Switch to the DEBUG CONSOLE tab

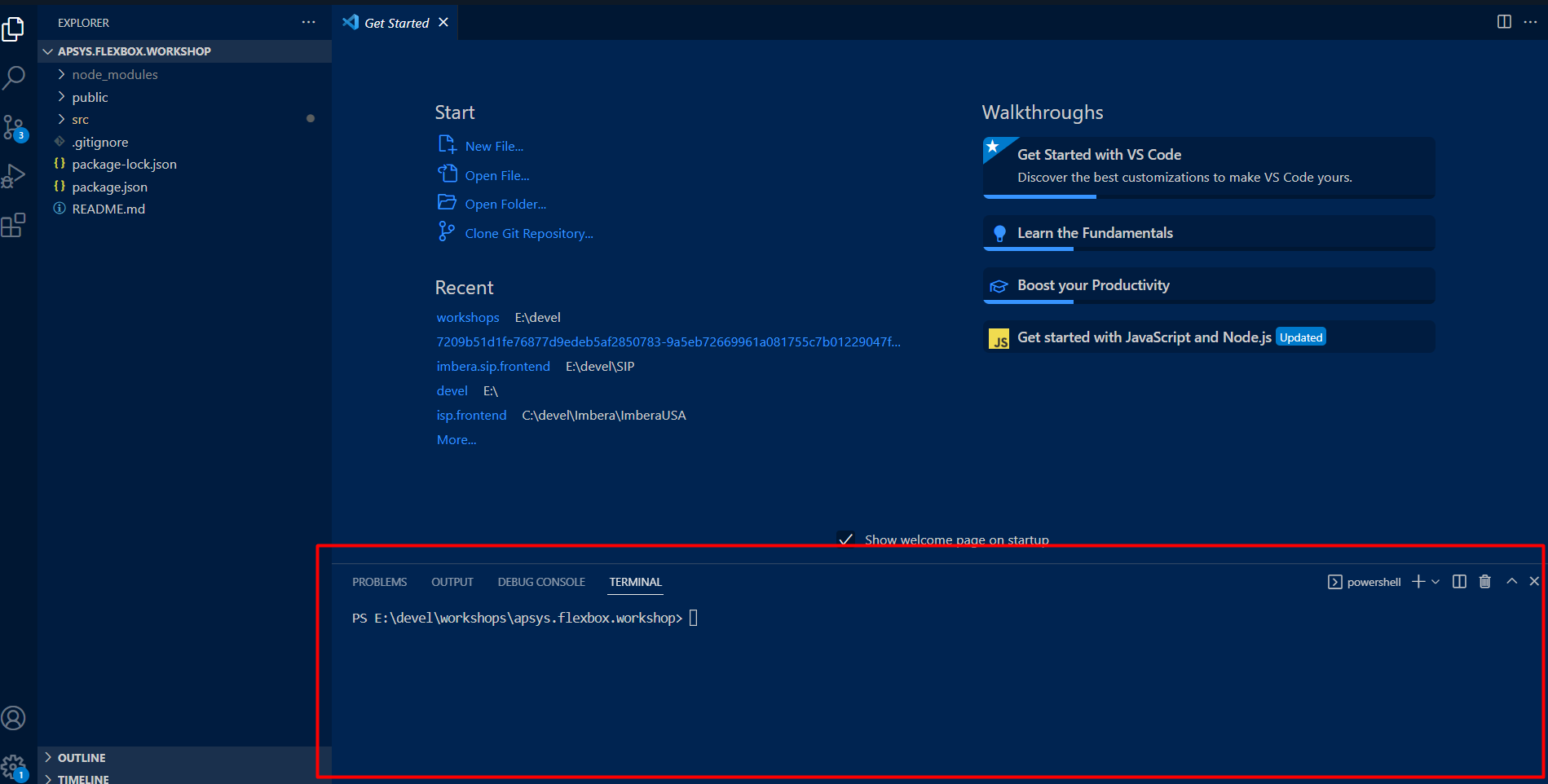[x=541, y=582]
